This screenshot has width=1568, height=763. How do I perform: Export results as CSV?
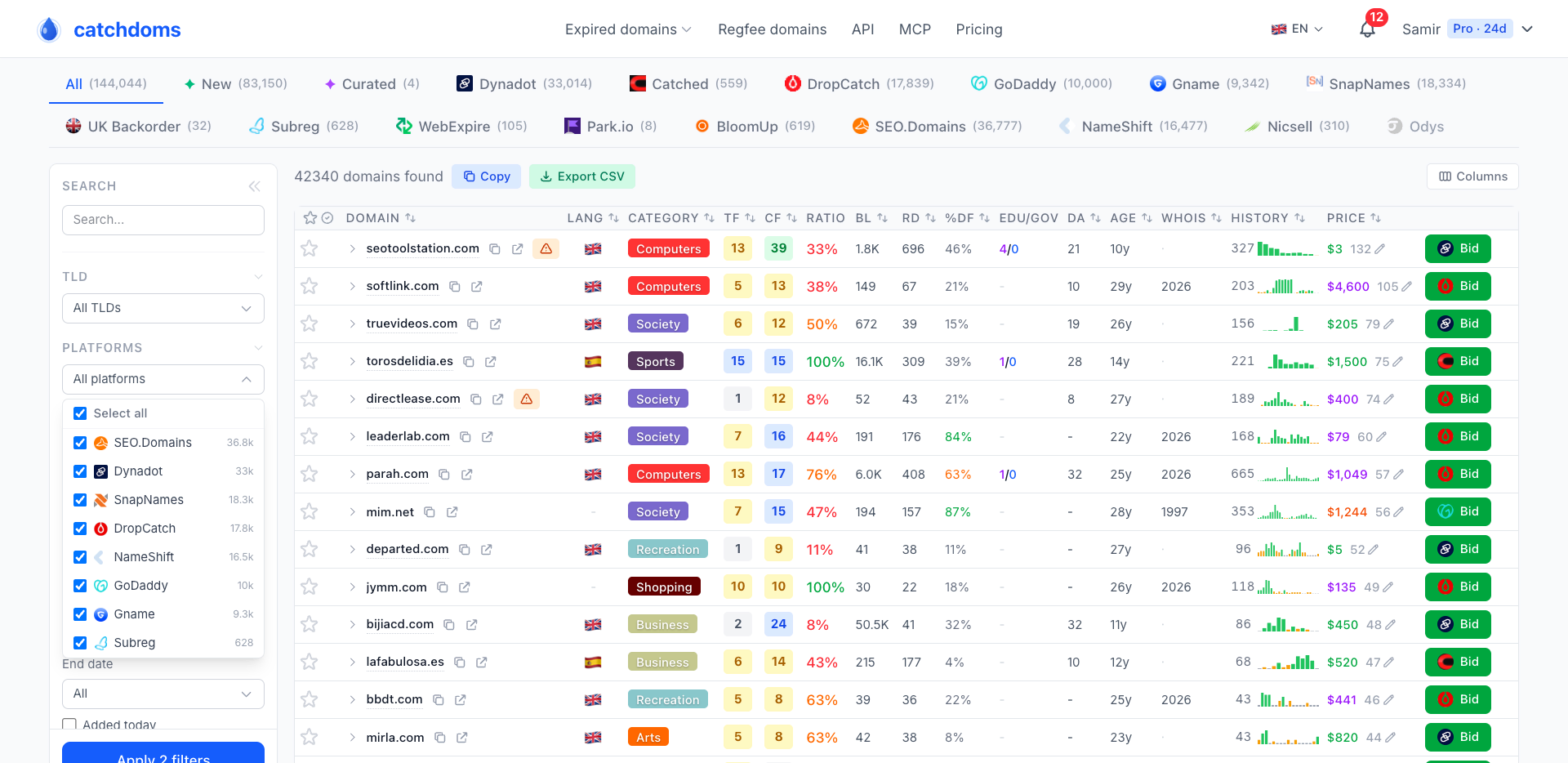point(582,176)
